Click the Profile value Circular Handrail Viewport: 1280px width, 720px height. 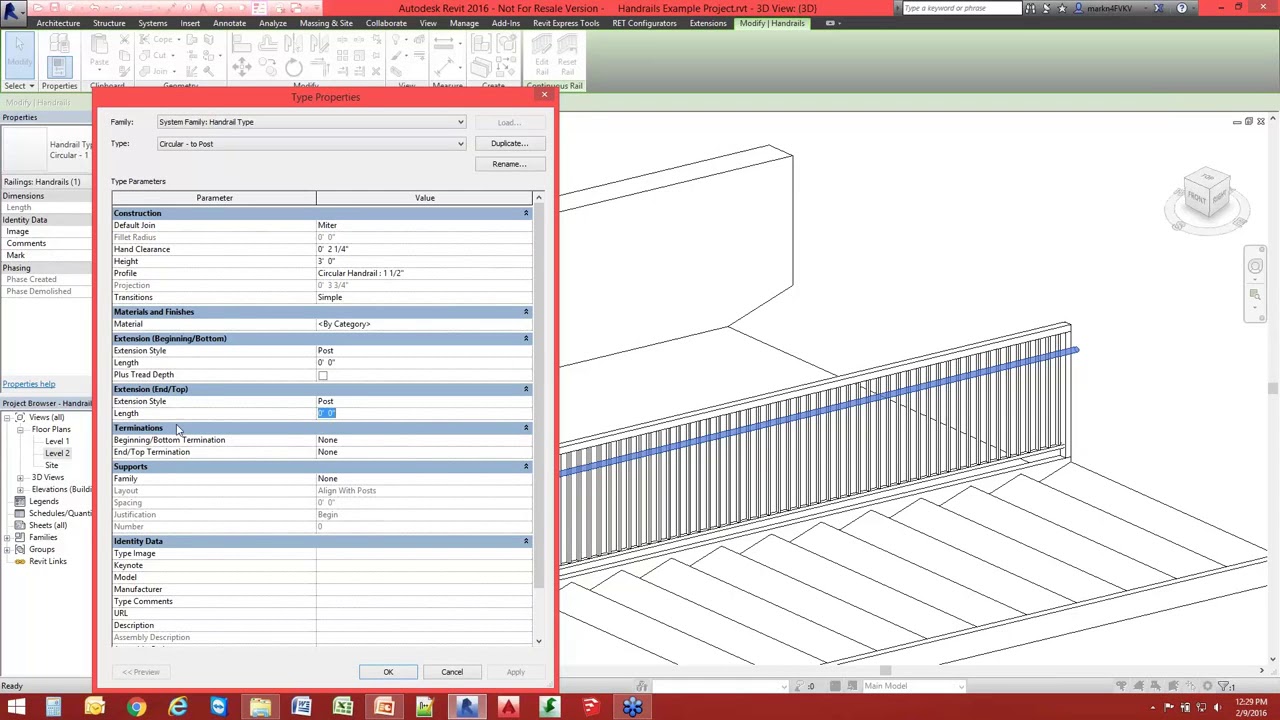(x=424, y=273)
